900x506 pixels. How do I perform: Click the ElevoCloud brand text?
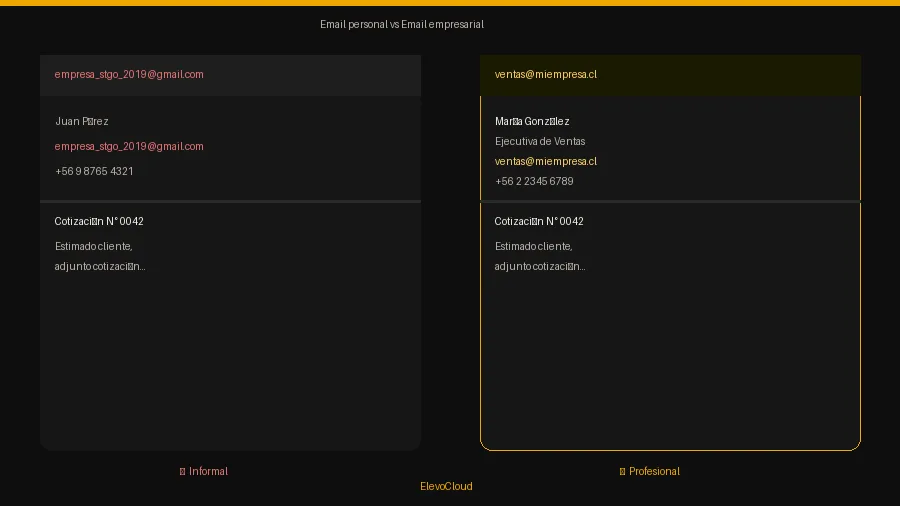click(x=447, y=486)
